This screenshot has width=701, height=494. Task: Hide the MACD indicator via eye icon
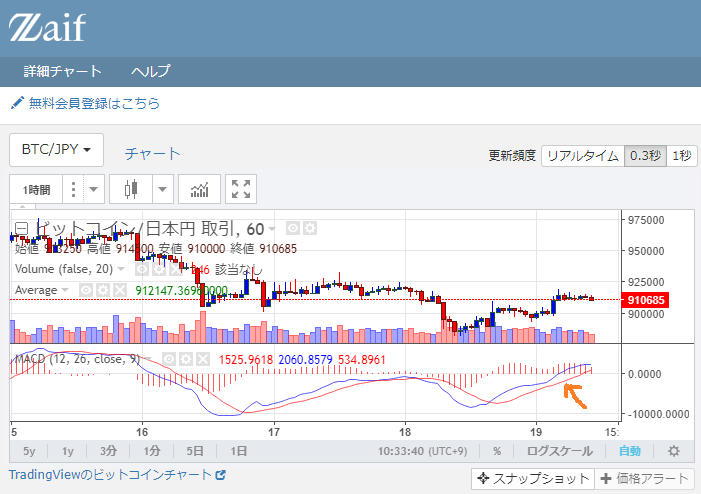[x=168, y=358]
